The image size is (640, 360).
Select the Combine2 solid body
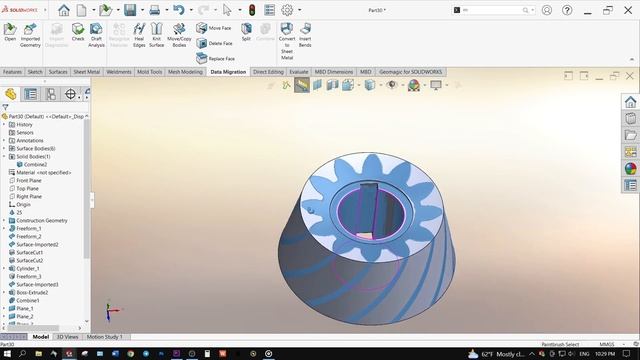click(31, 164)
